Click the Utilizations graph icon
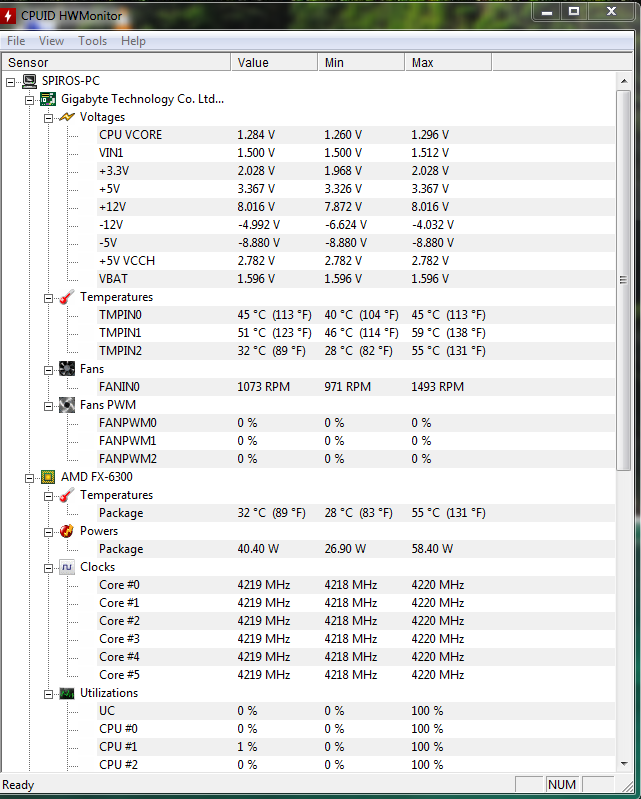Screen dimensions: 641x799 coord(67,693)
